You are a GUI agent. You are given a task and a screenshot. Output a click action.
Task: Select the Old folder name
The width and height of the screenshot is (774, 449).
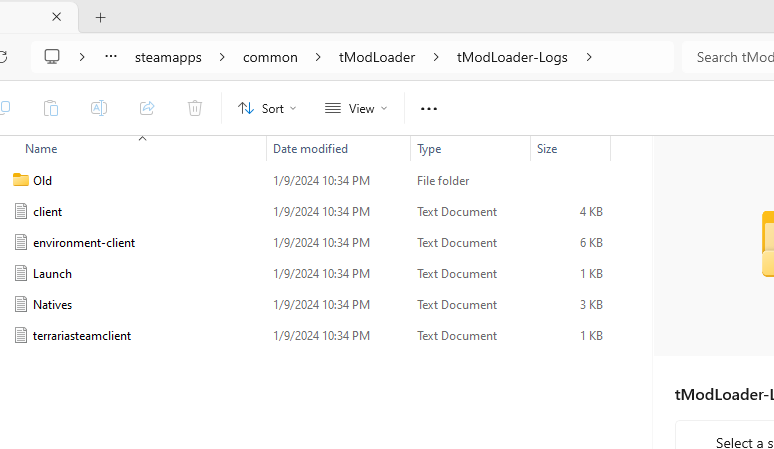[42, 181]
